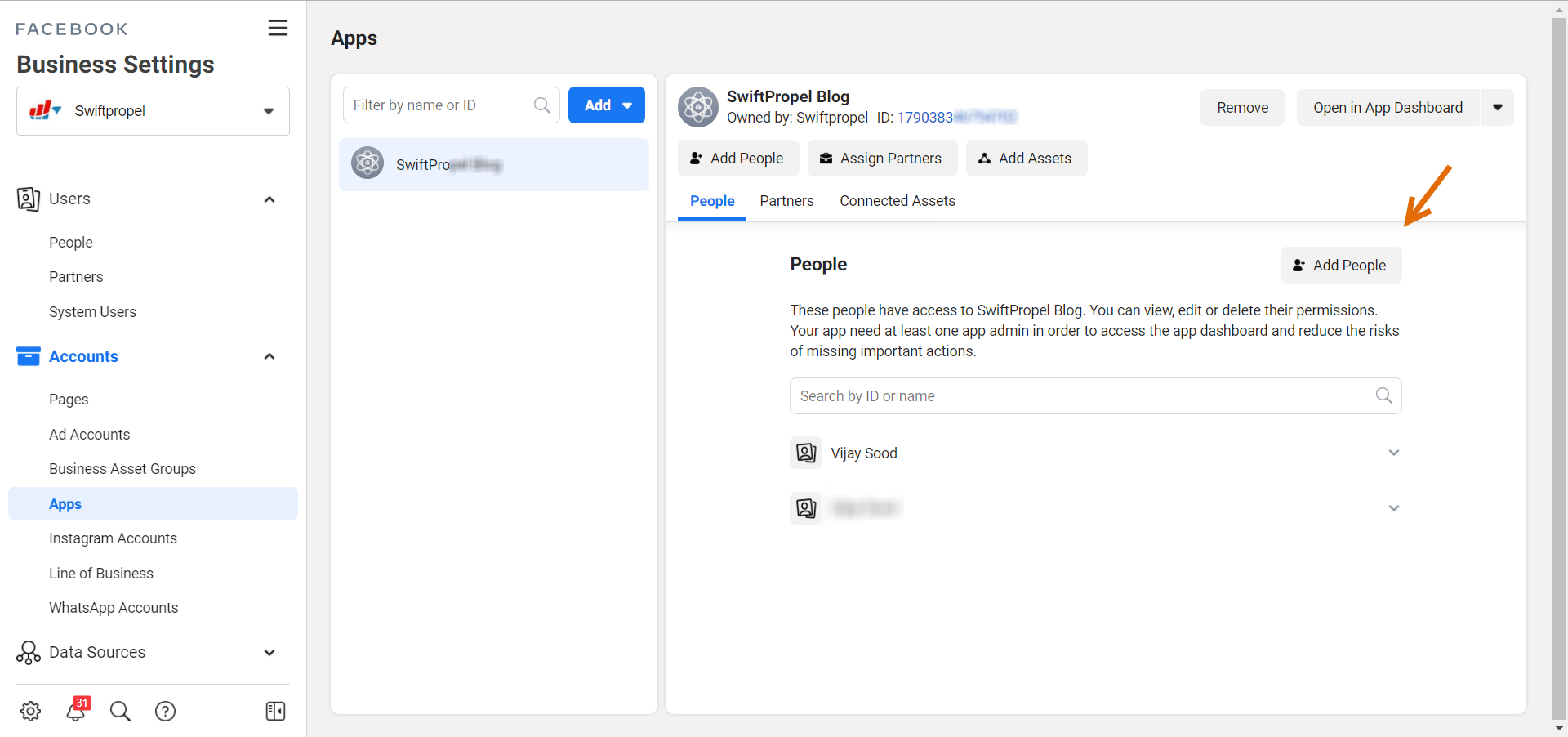Open the hamburger menu icon

pos(278,28)
